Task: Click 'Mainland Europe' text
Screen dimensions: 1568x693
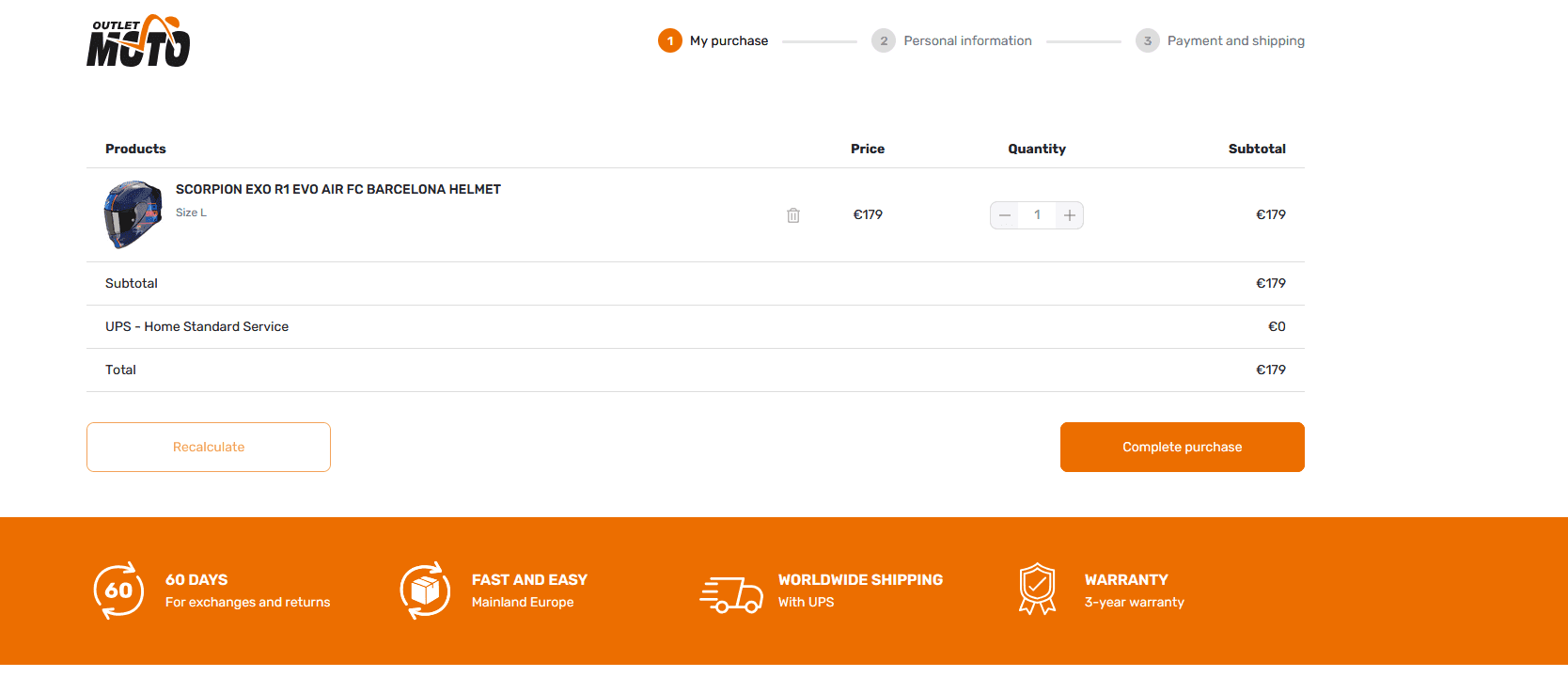Action: (x=523, y=602)
